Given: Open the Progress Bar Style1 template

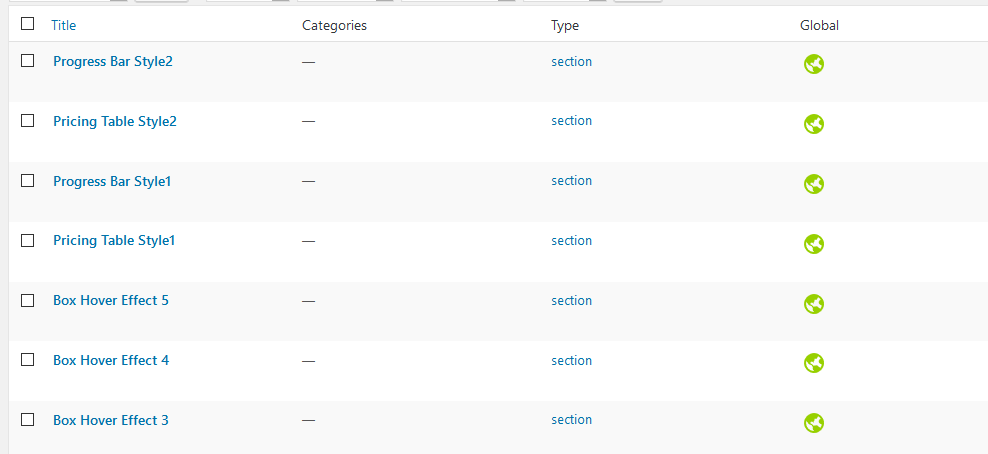Looking at the screenshot, I should pos(112,181).
